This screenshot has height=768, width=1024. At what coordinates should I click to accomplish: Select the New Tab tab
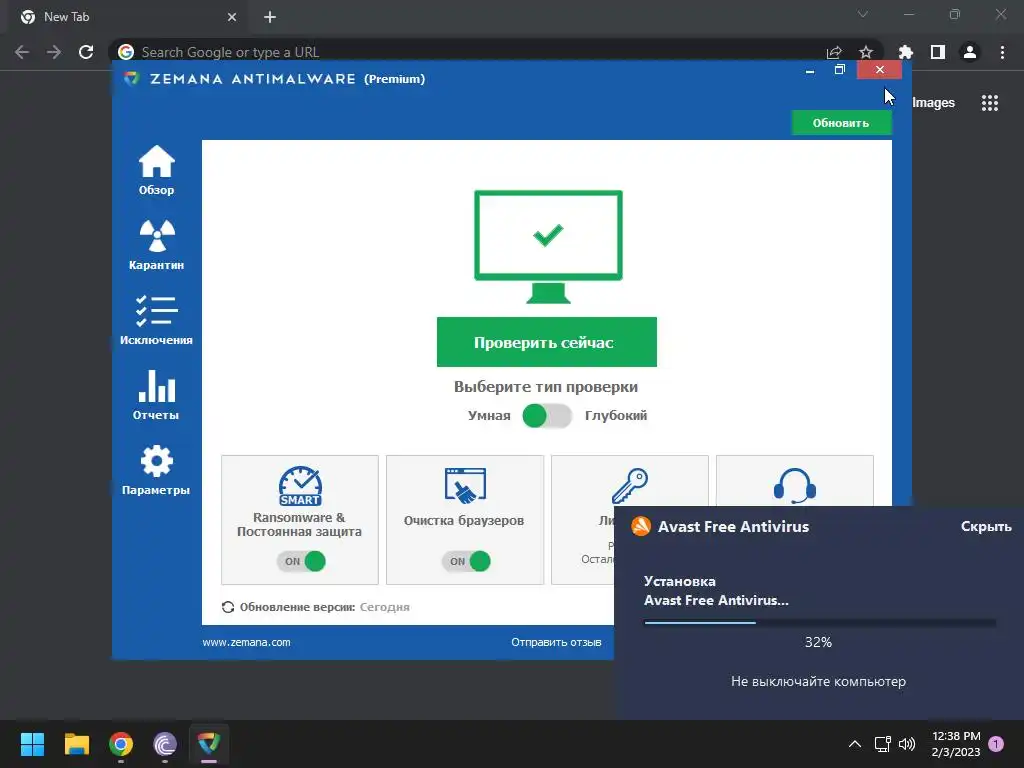pyautogui.click(x=127, y=17)
